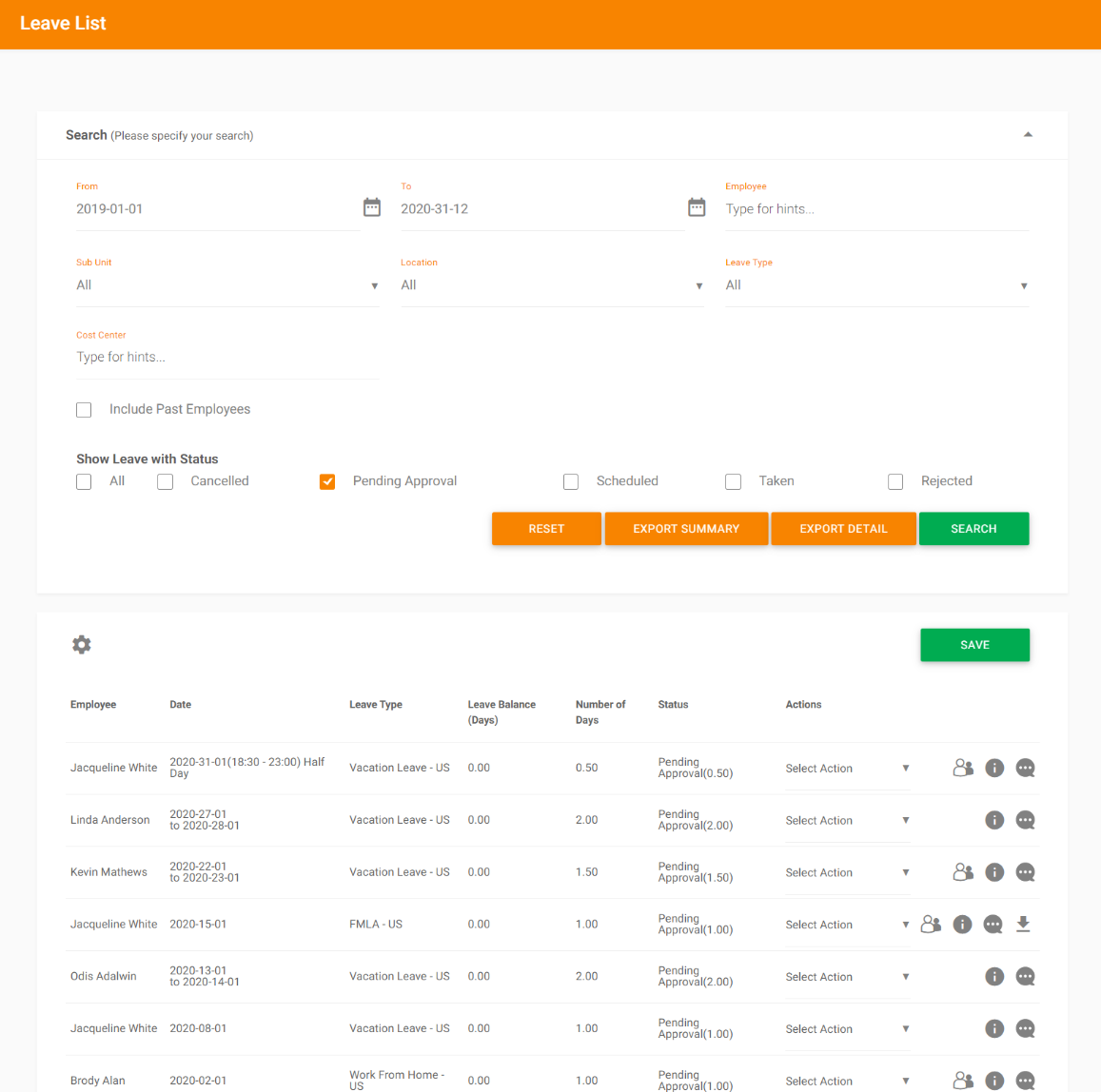This screenshot has width=1101, height=1092.
Task: Focus the Employee hints input field
Action: [877, 209]
